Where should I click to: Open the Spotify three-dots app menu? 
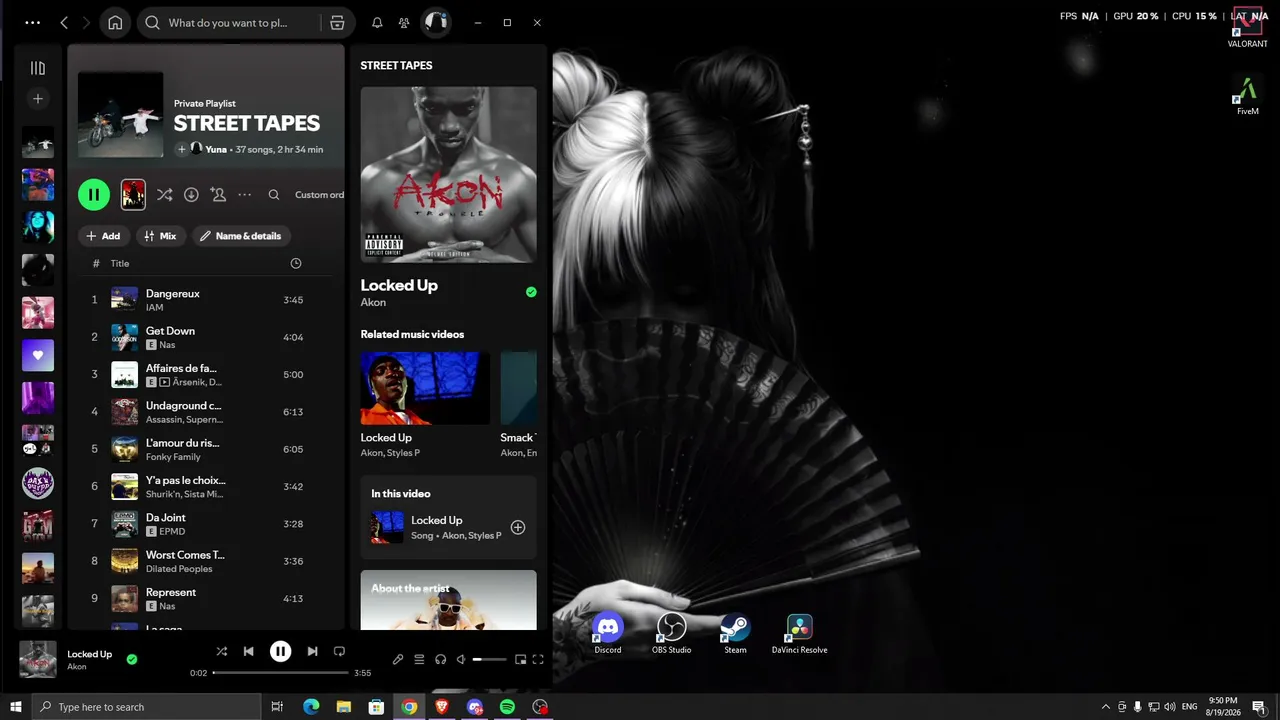click(33, 22)
